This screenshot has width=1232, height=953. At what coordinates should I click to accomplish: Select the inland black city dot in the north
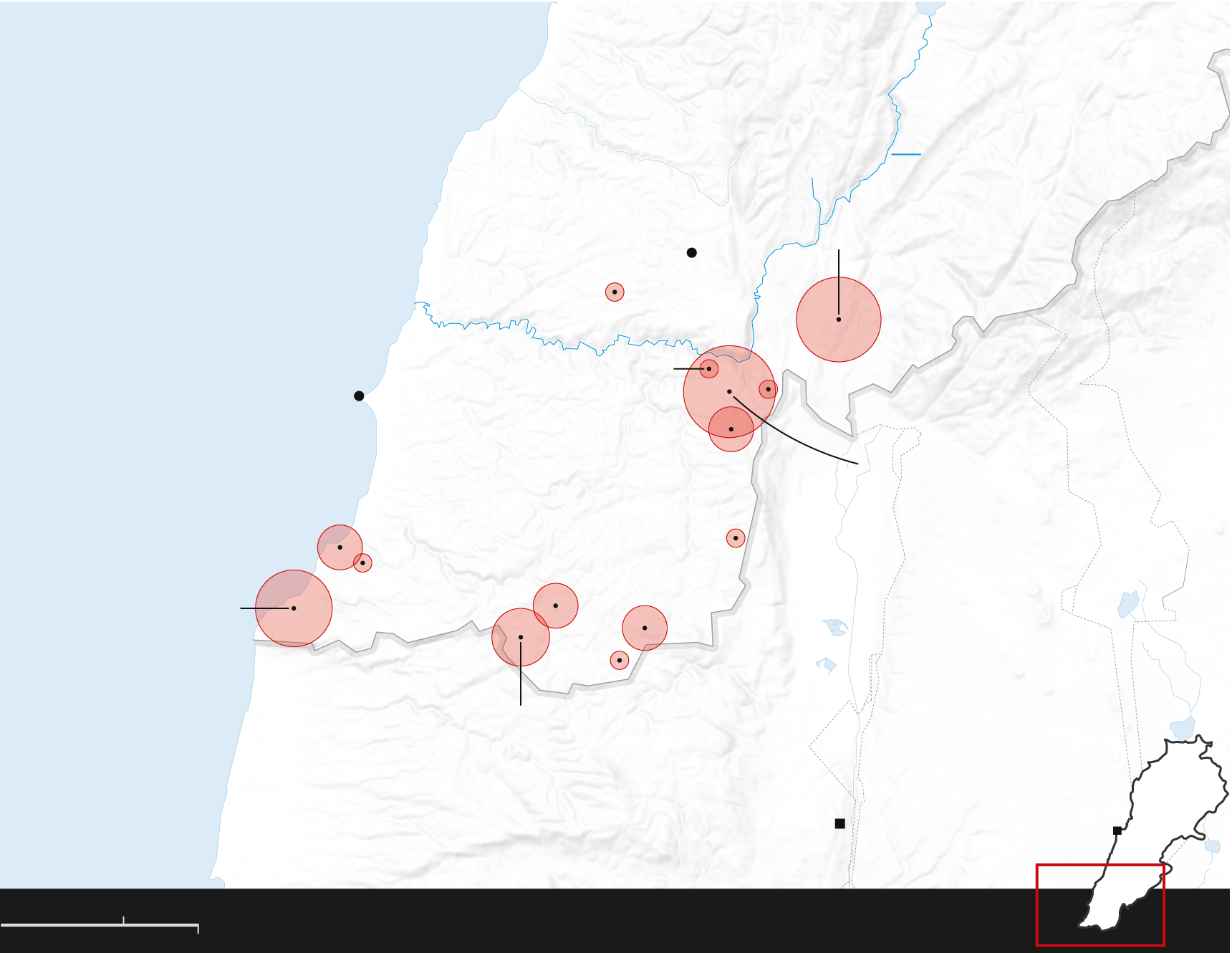coord(691,253)
